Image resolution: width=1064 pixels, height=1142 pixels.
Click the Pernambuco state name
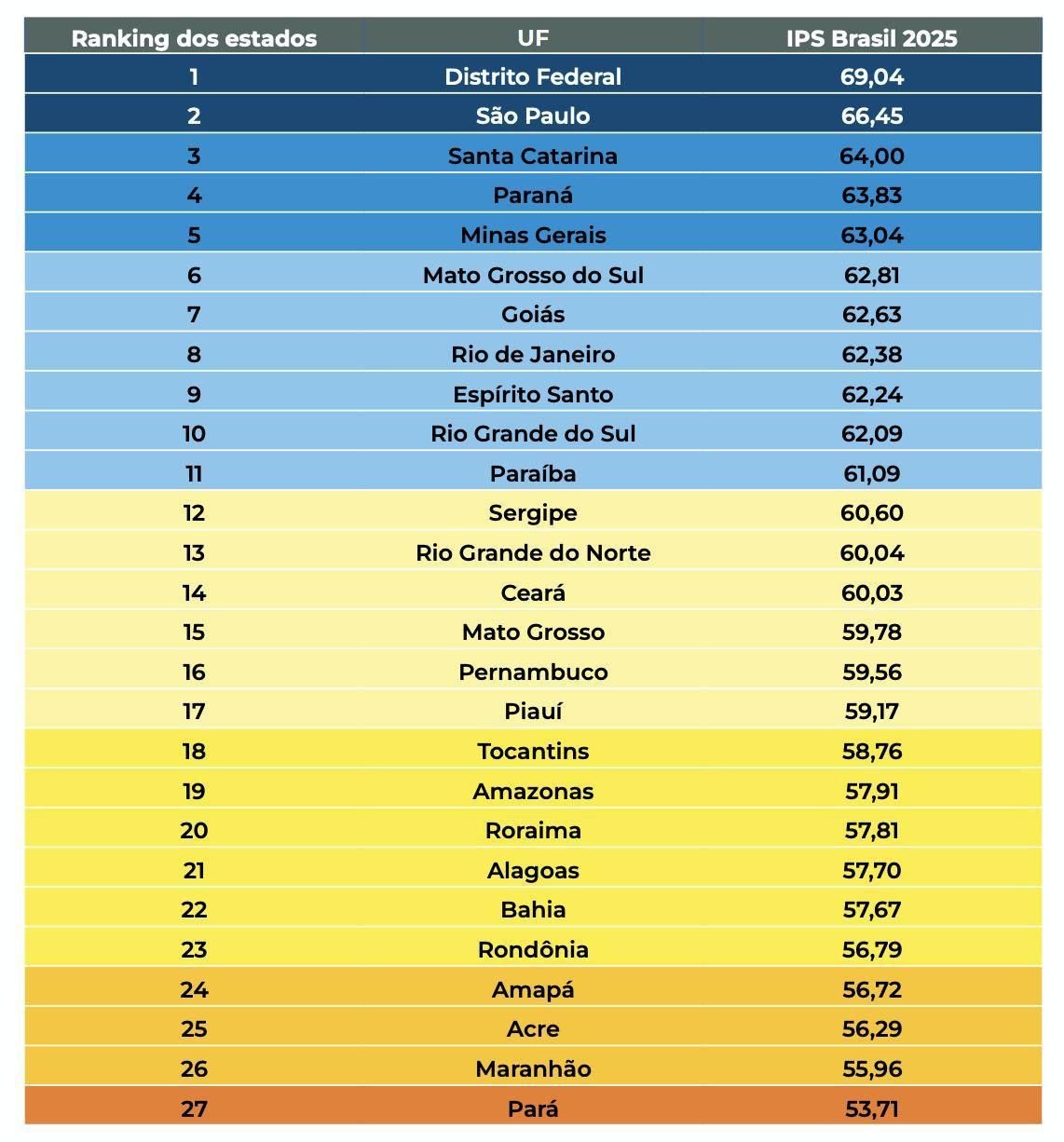(x=533, y=672)
